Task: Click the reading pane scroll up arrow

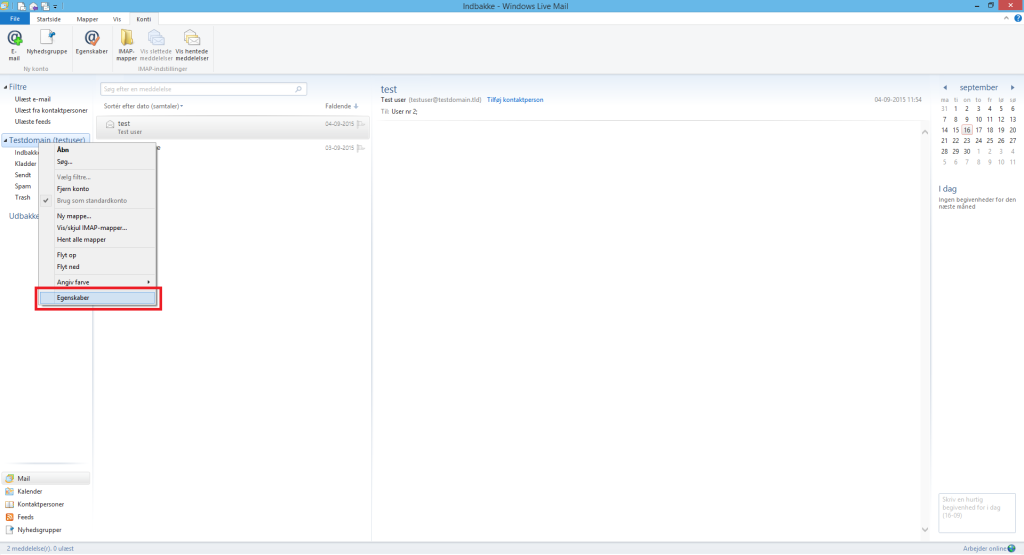Action: [x=925, y=133]
